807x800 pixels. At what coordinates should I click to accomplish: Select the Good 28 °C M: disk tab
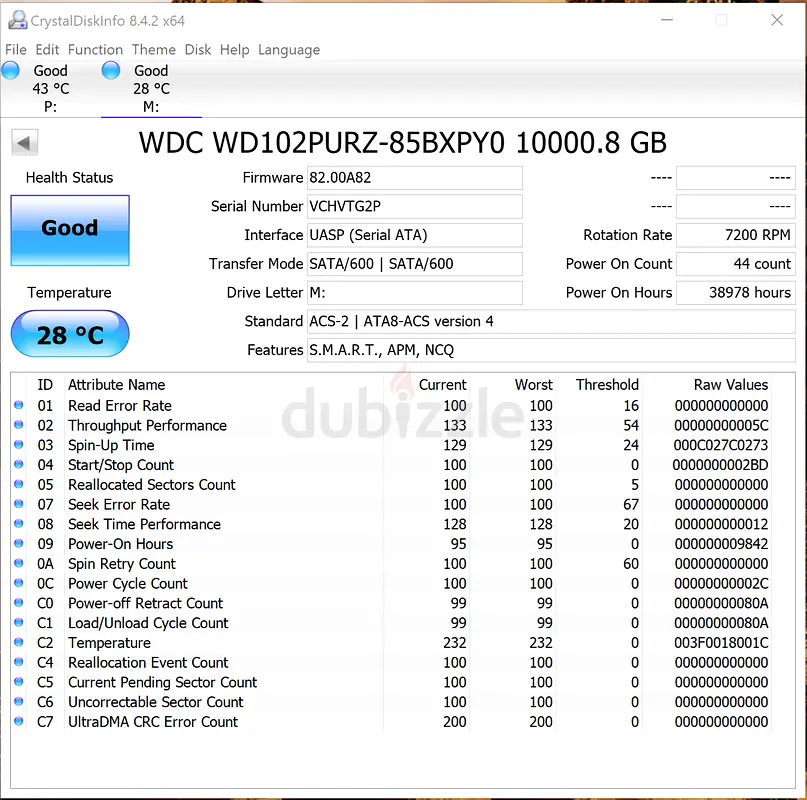point(150,89)
